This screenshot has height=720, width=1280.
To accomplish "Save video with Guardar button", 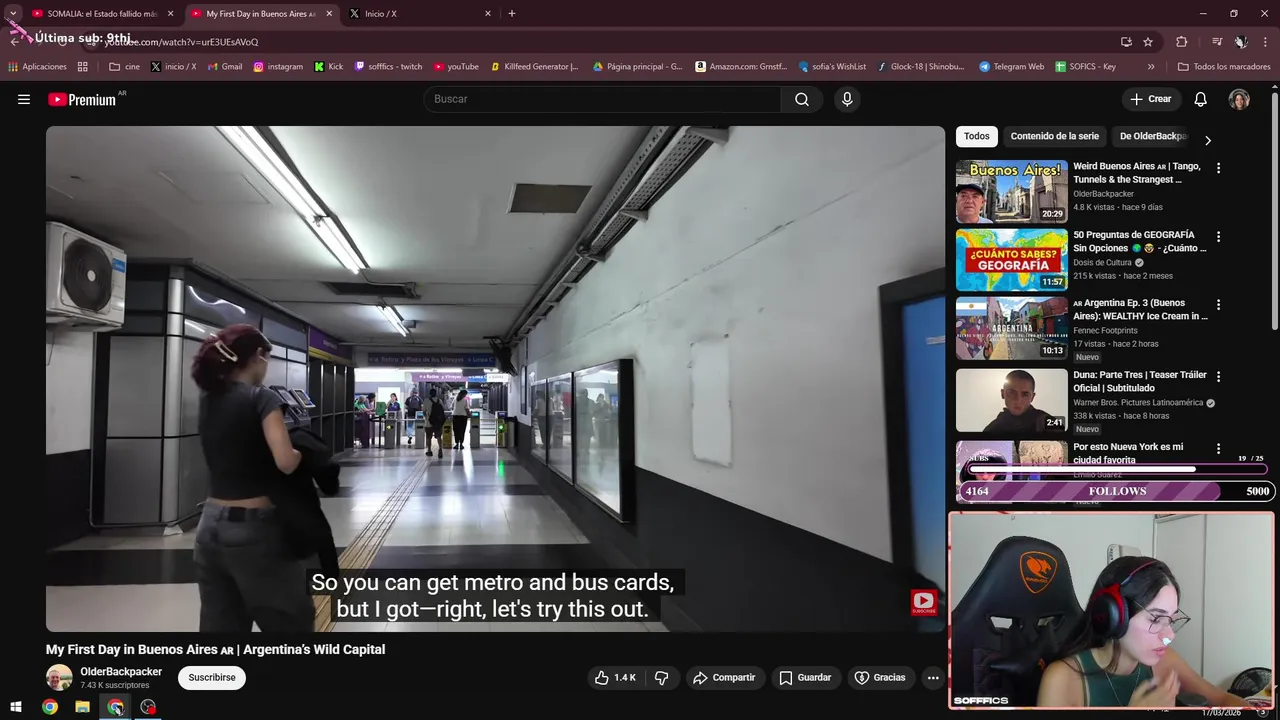I will pyautogui.click(x=805, y=677).
